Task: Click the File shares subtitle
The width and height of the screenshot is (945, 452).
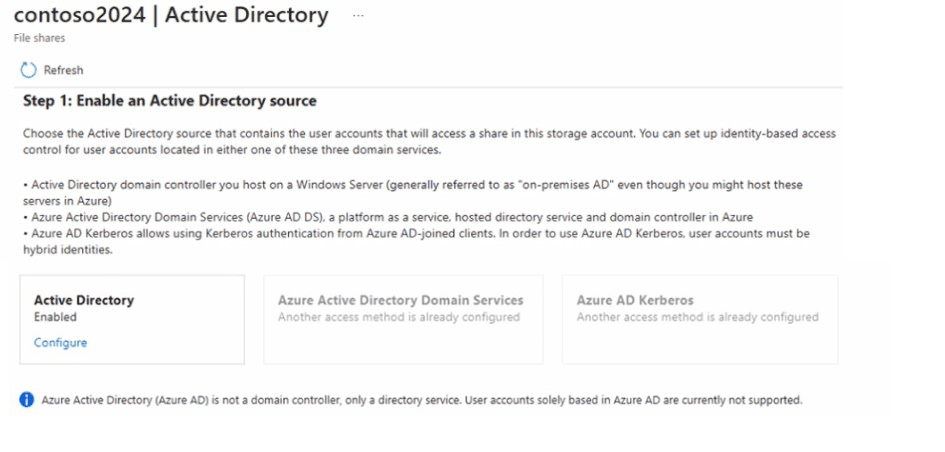Action: [39, 38]
